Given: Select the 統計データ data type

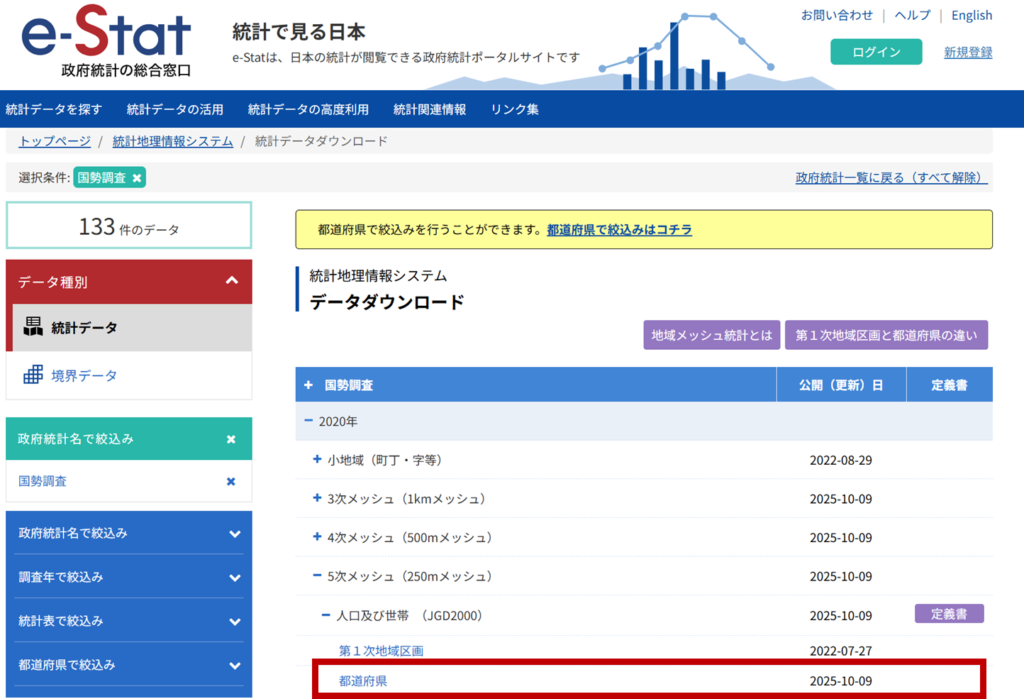Looking at the screenshot, I should [84, 327].
